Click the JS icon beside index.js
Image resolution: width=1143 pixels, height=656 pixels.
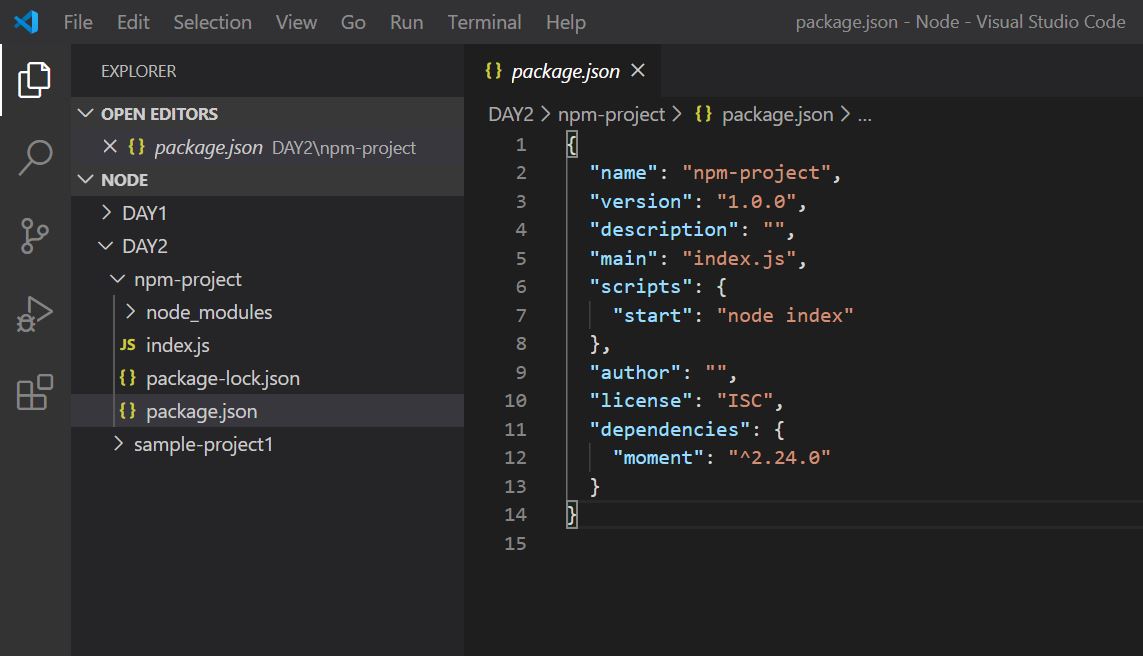pos(128,345)
